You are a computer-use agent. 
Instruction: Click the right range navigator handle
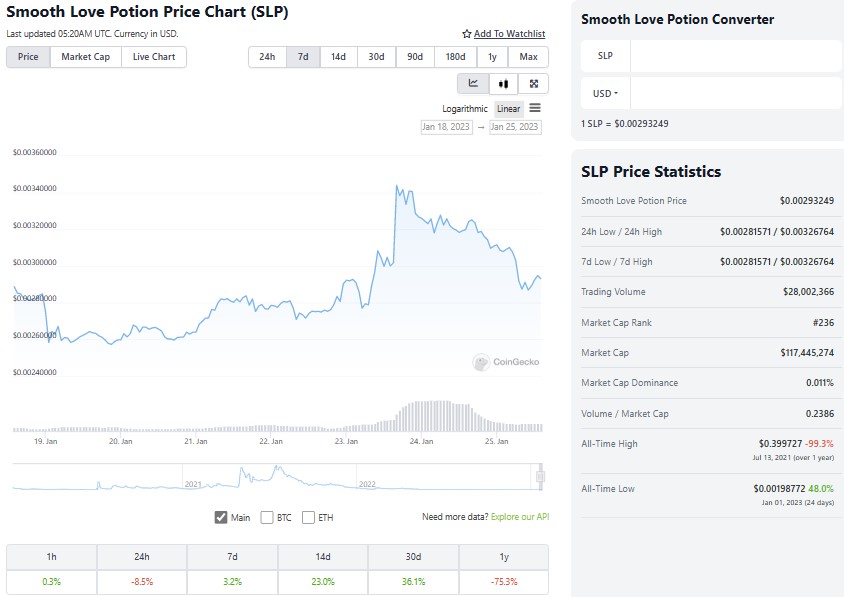pyautogui.click(x=540, y=476)
